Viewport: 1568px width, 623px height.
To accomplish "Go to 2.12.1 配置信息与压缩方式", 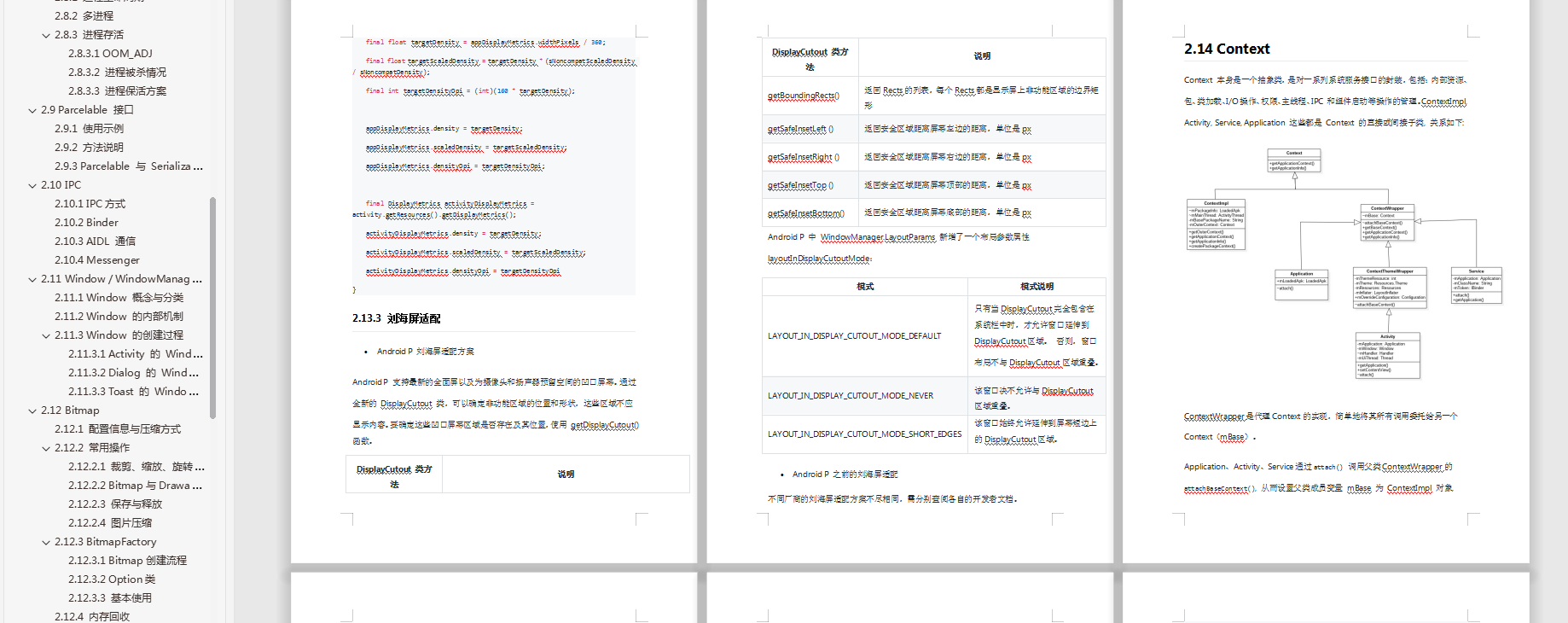I will click(118, 429).
